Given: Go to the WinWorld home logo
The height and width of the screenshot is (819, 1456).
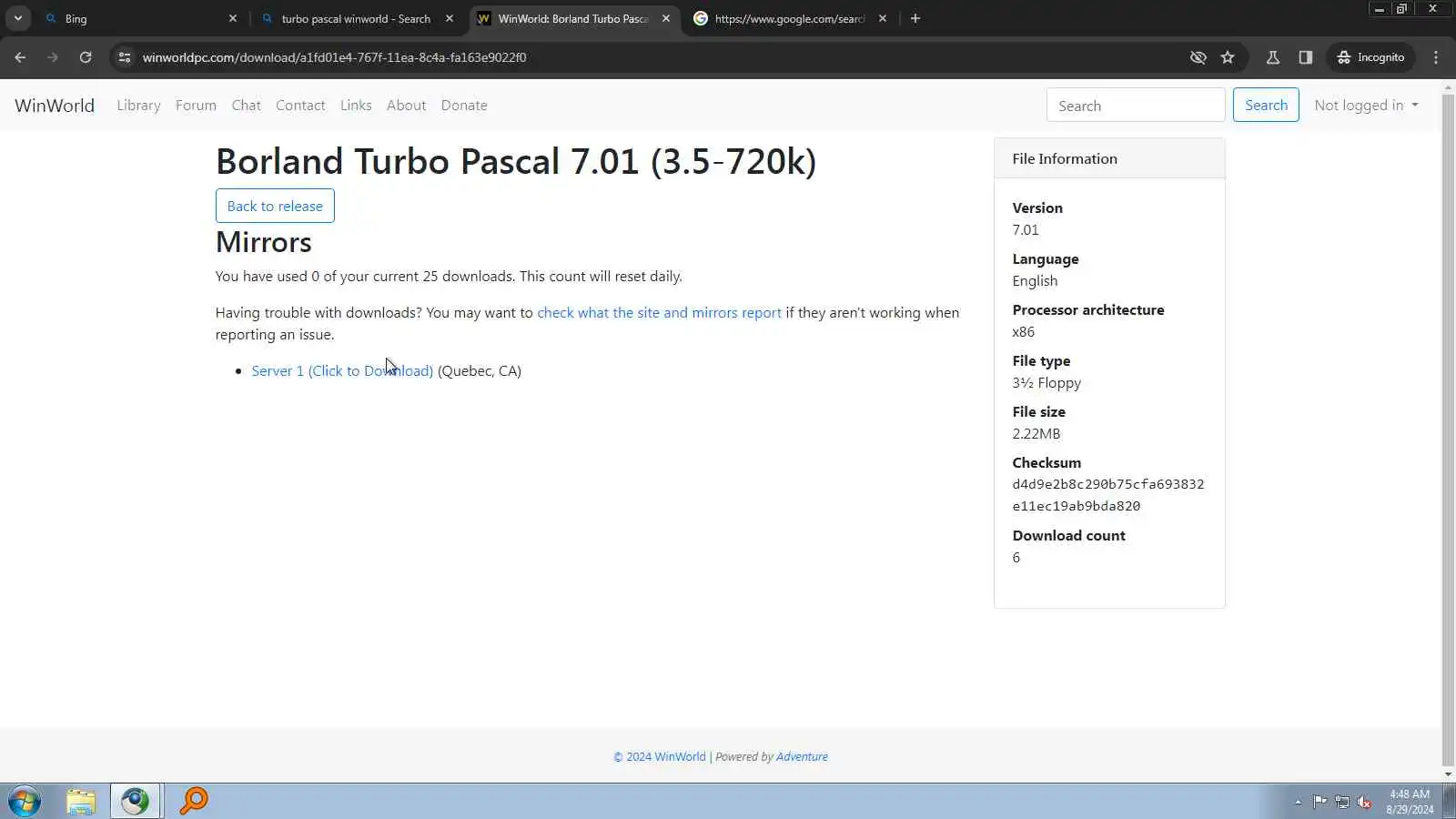Looking at the screenshot, I should click(x=55, y=106).
